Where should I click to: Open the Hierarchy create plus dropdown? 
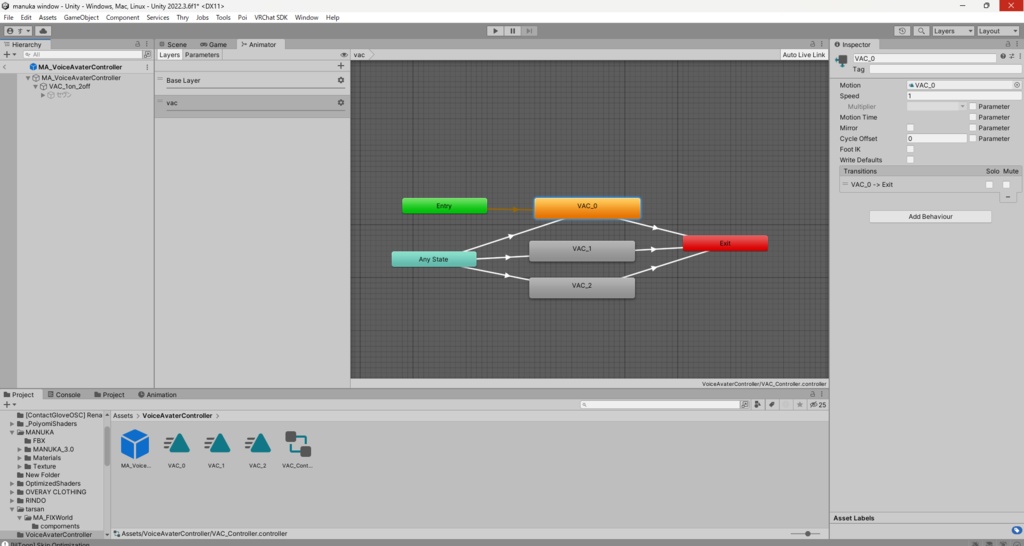pos(10,55)
